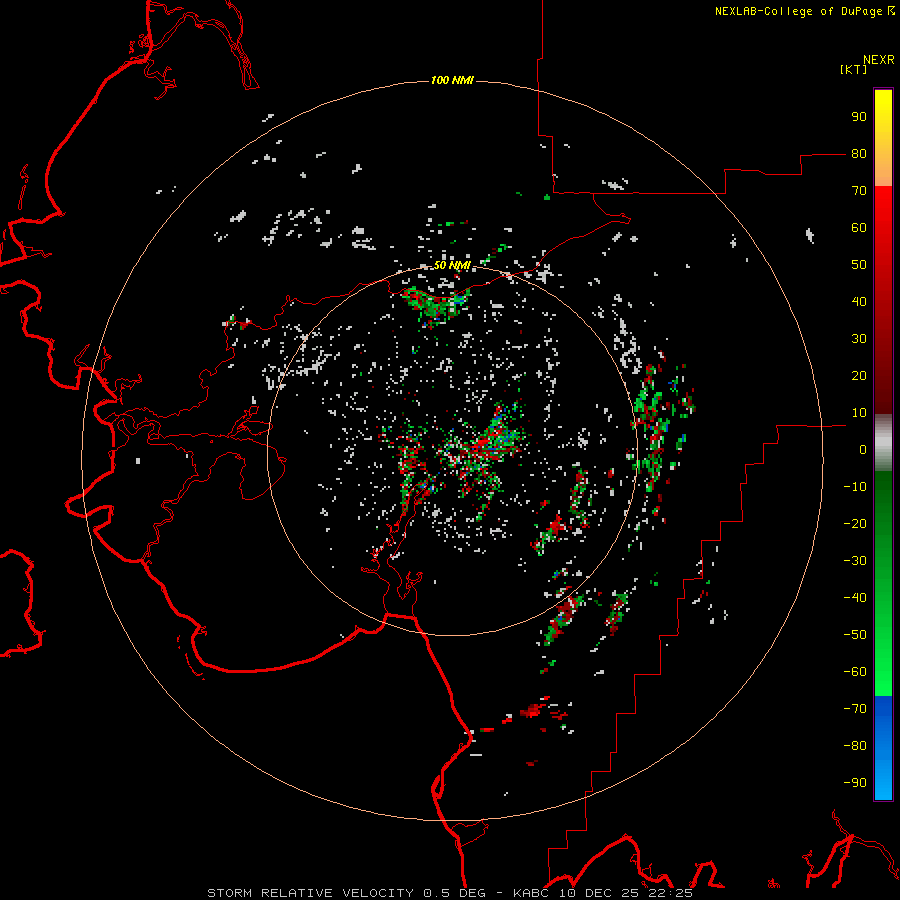
Task: Click the -10 value on velocity scale
Action: (855, 487)
